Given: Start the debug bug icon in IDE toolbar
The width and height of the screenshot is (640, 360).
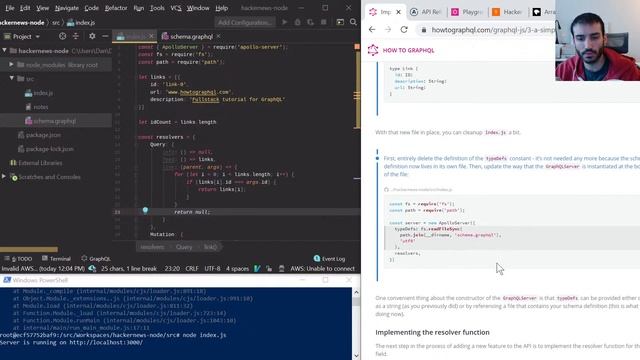Looking at the screenshot, I should point(298,22).
